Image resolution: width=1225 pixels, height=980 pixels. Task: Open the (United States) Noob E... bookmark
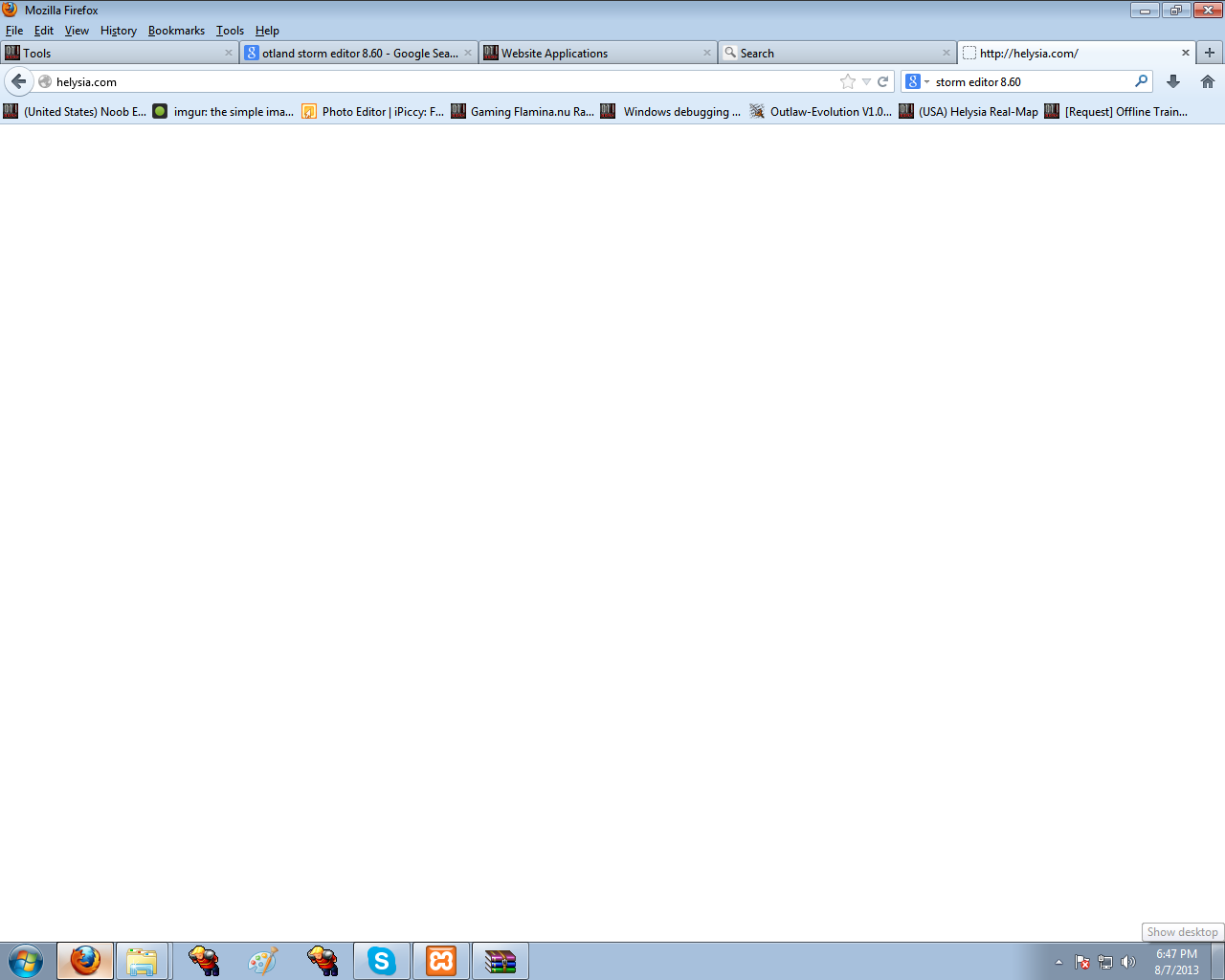[x=75, y=111]
